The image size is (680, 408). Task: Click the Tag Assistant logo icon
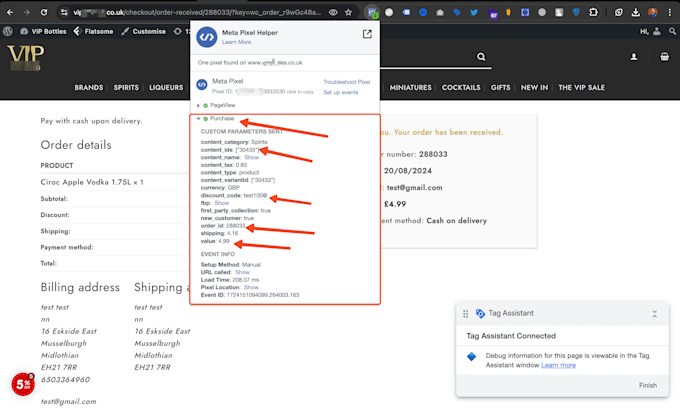pyautogui.click(x=480, y=313)
